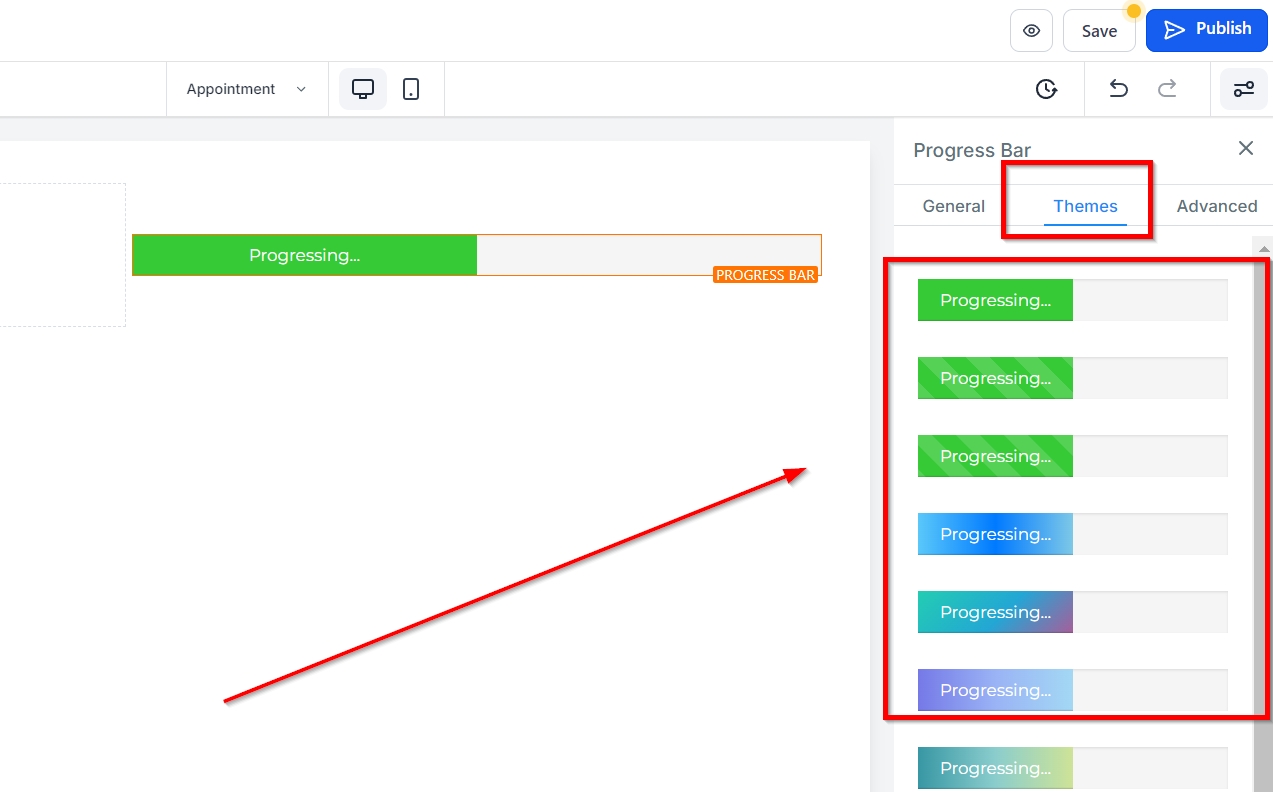1273x792 pixels.
Task: Pick the teal-to-purple gradient theme
Action: pyautogui.click(x=1072, y=612)
